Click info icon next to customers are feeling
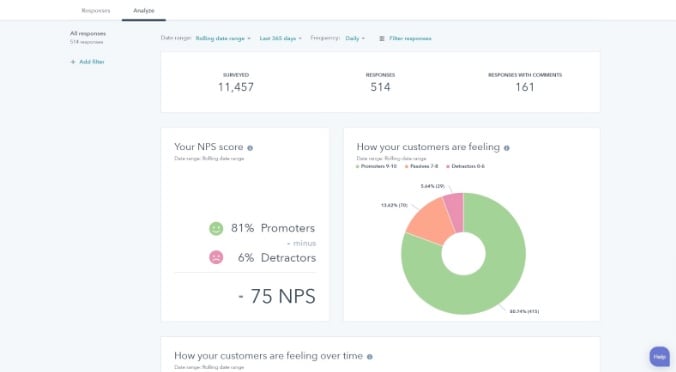This screenshot has height=372, width=676. coord(507,148)
